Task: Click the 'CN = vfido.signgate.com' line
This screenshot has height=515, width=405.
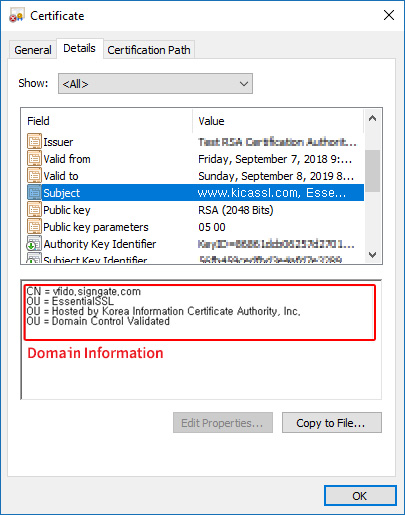Action: pyautogui.click(x=83, y=291)
